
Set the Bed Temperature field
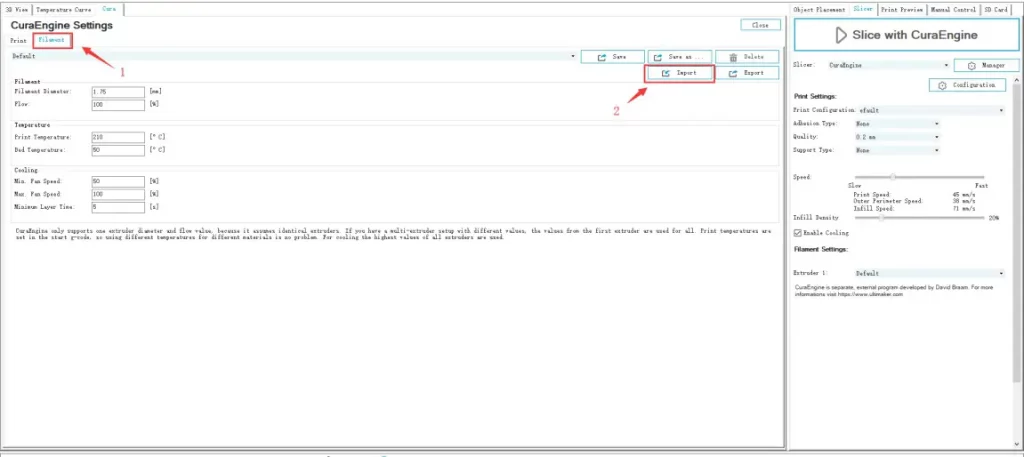[118, 150]
